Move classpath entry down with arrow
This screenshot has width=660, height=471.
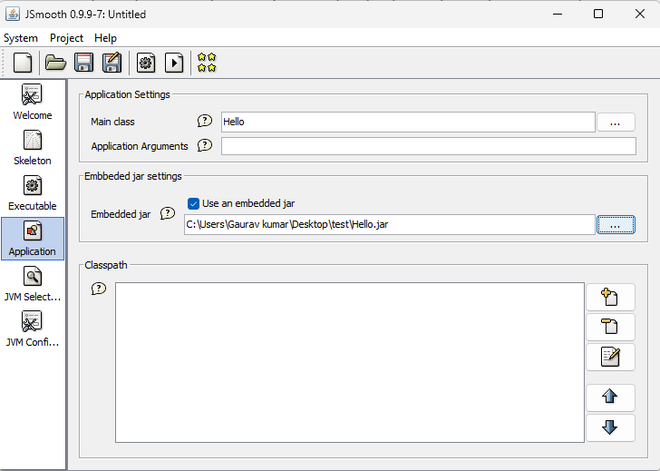click(x=610, y=427)
